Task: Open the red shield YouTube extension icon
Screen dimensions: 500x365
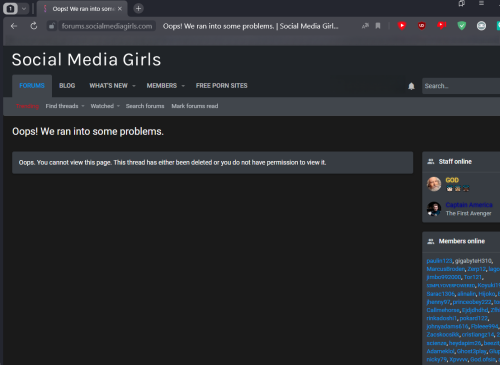Action: (402, 26)
